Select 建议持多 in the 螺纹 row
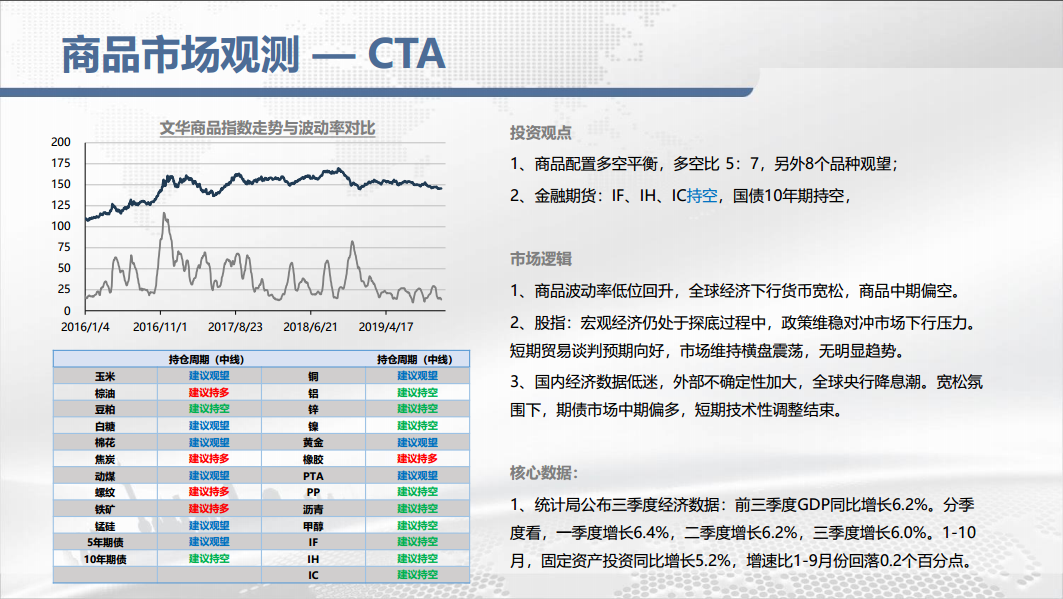The height and width of the screenshot is (599, 1063). pyautogui.click(x=209, y=493)
